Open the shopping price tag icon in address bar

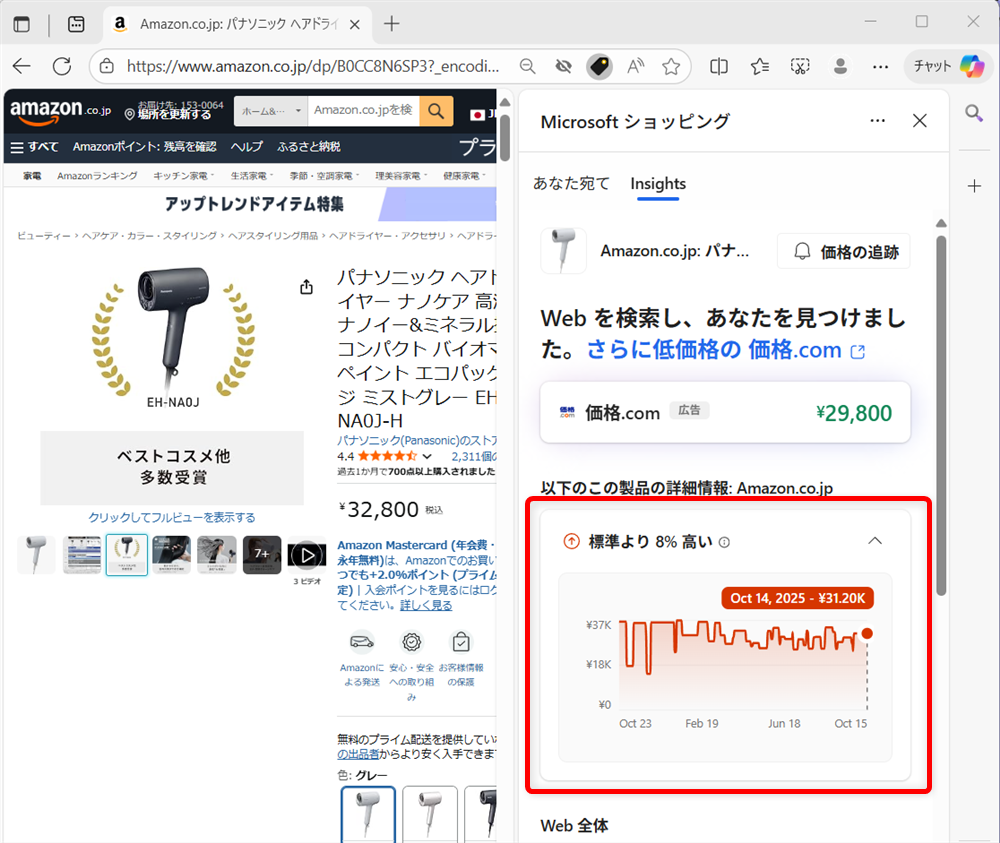click(x=599, y=65)
